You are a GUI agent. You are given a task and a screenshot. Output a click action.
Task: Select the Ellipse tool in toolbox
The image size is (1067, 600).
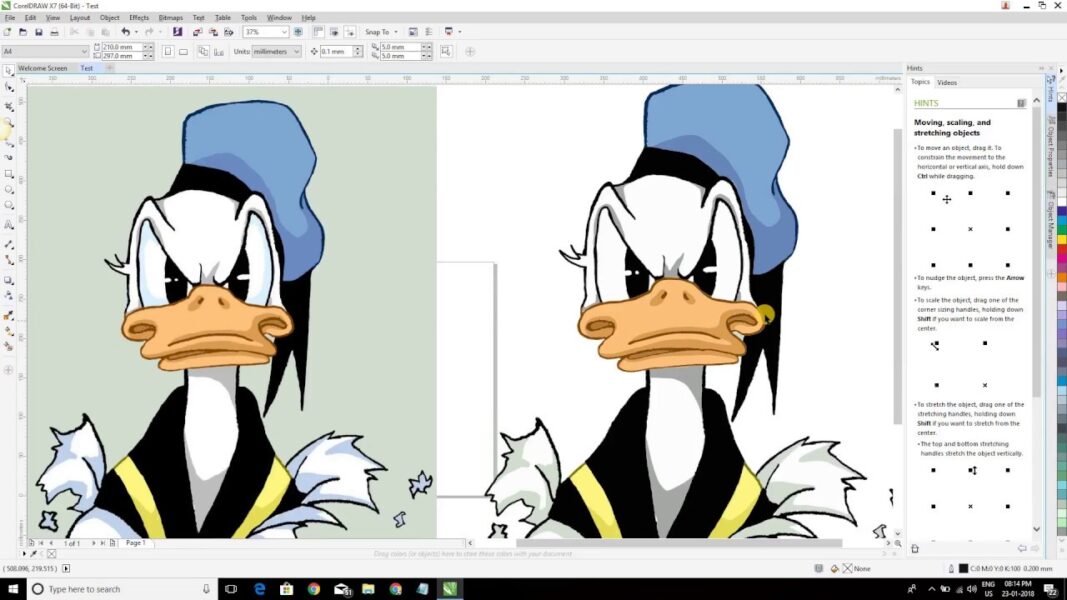(9, 190)
